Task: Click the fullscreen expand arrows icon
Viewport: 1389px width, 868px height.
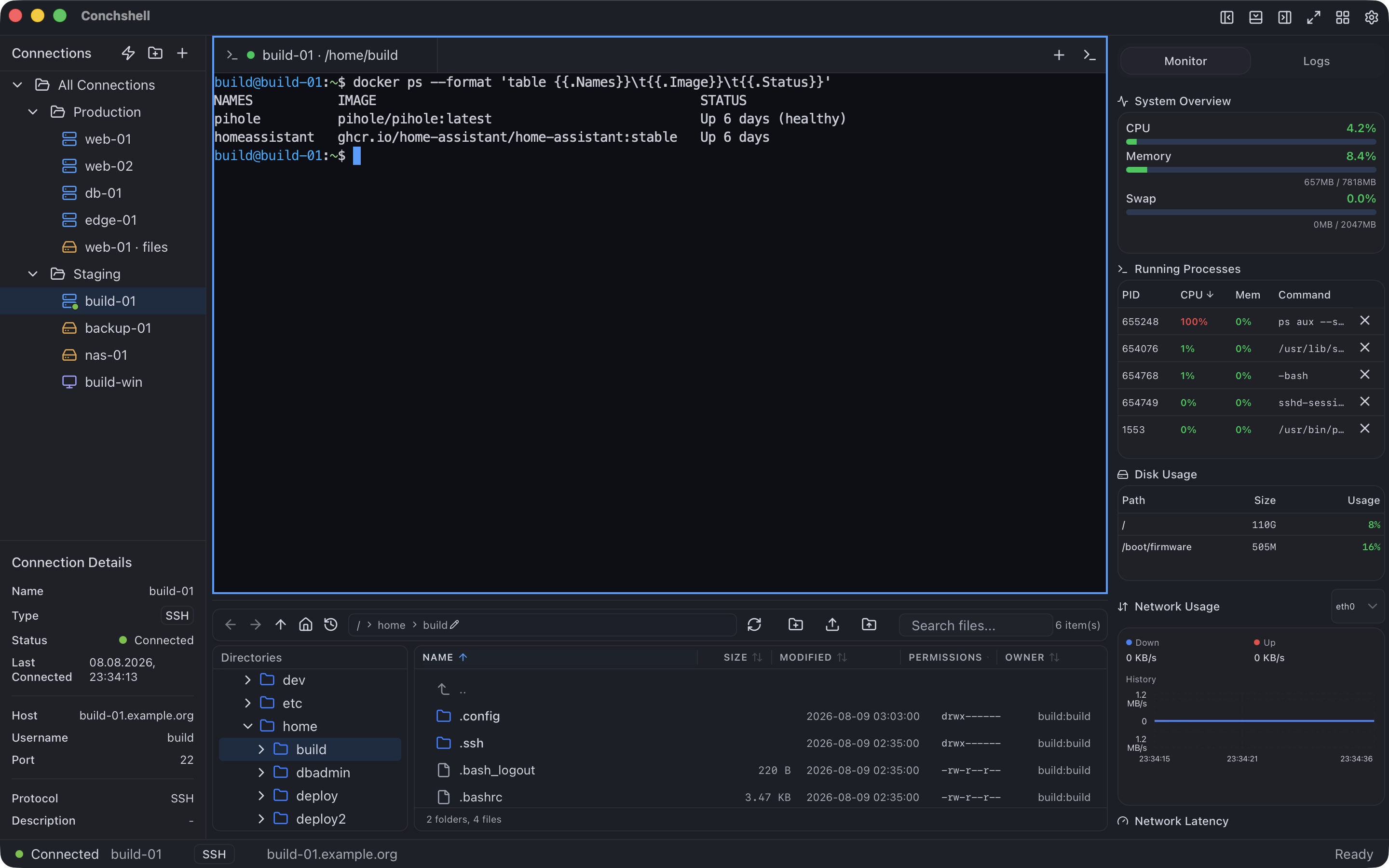Action: point(1313,17)
